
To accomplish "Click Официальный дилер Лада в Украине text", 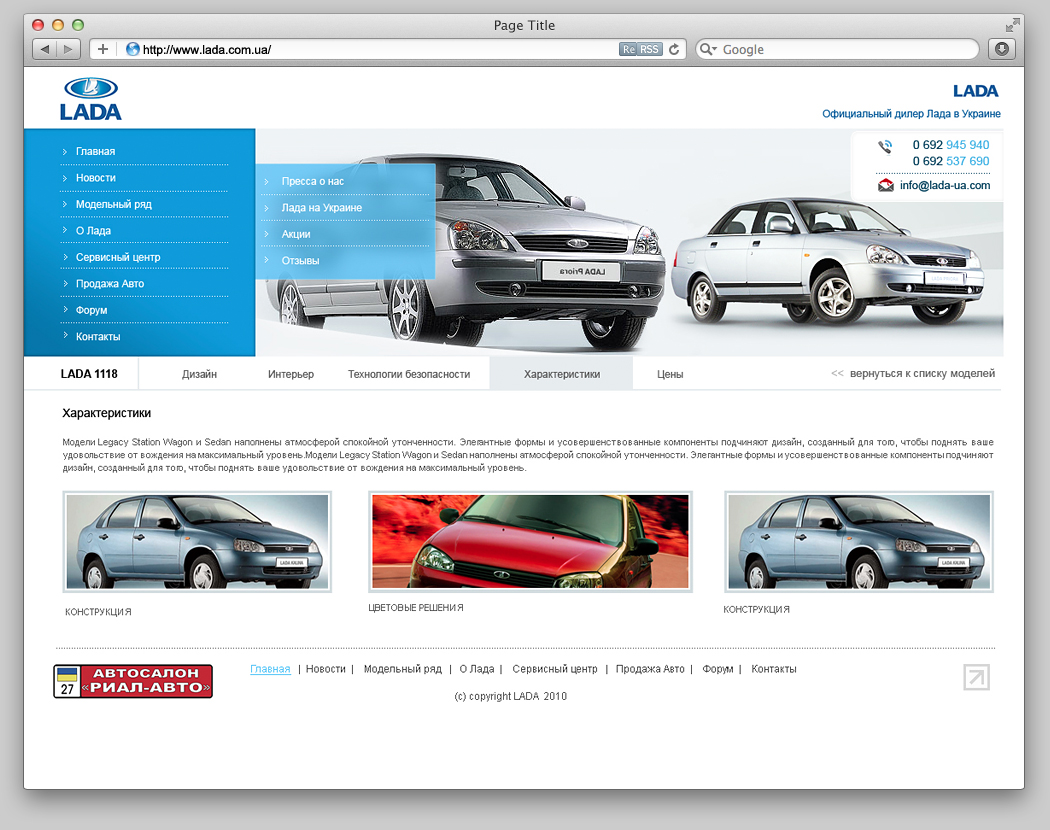I will [x=911, y=114].
